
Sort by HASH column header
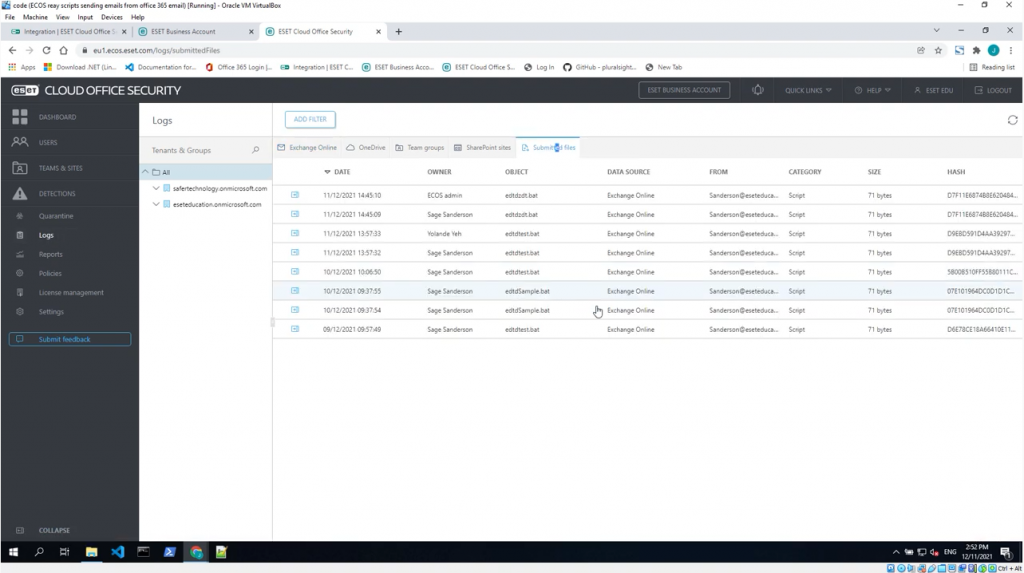[955, 172]
